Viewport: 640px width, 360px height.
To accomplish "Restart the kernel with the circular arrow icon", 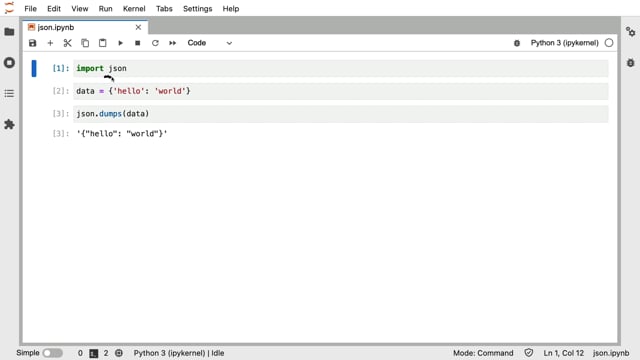I will [x=155, y=43].
